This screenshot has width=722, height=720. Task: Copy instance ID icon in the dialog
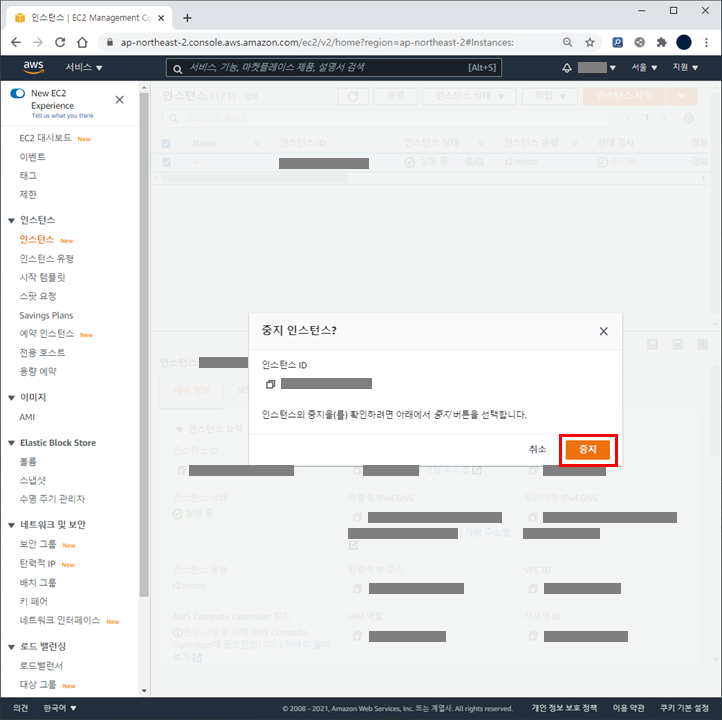point(270,384)
